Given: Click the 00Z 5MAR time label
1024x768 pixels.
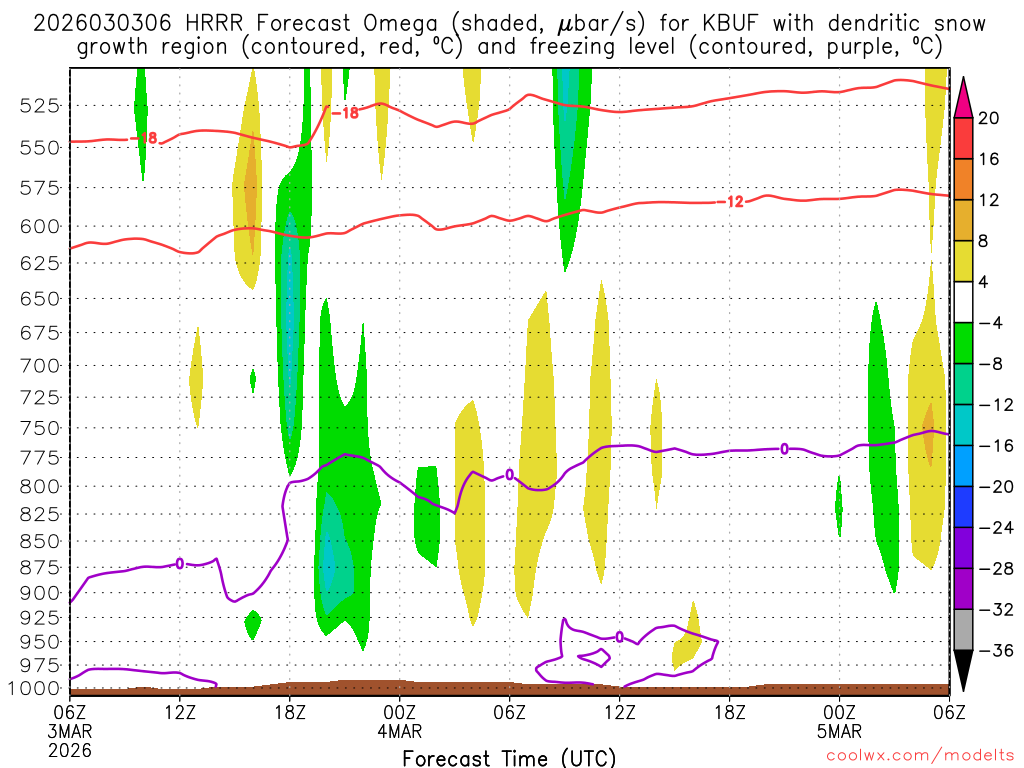Looking at the screenshot, I should click(839, 721).
